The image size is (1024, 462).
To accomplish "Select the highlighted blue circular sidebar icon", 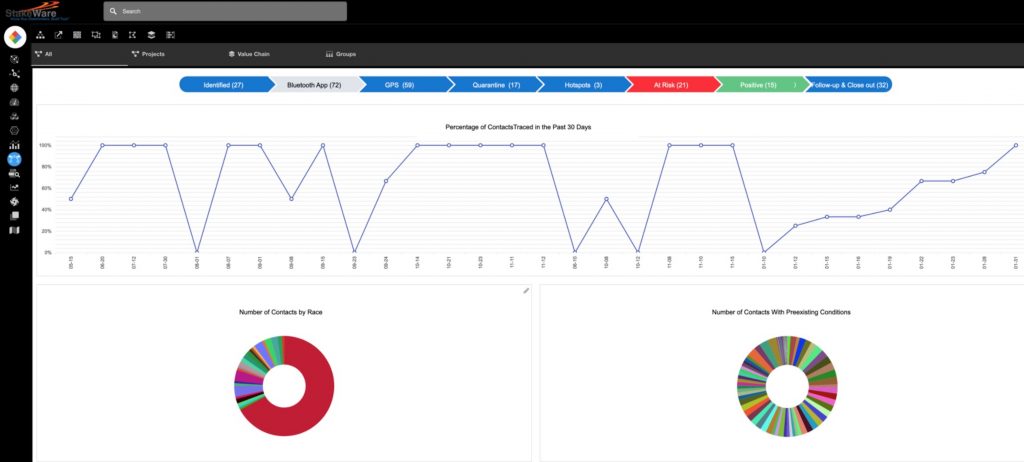I will [14, 159].
